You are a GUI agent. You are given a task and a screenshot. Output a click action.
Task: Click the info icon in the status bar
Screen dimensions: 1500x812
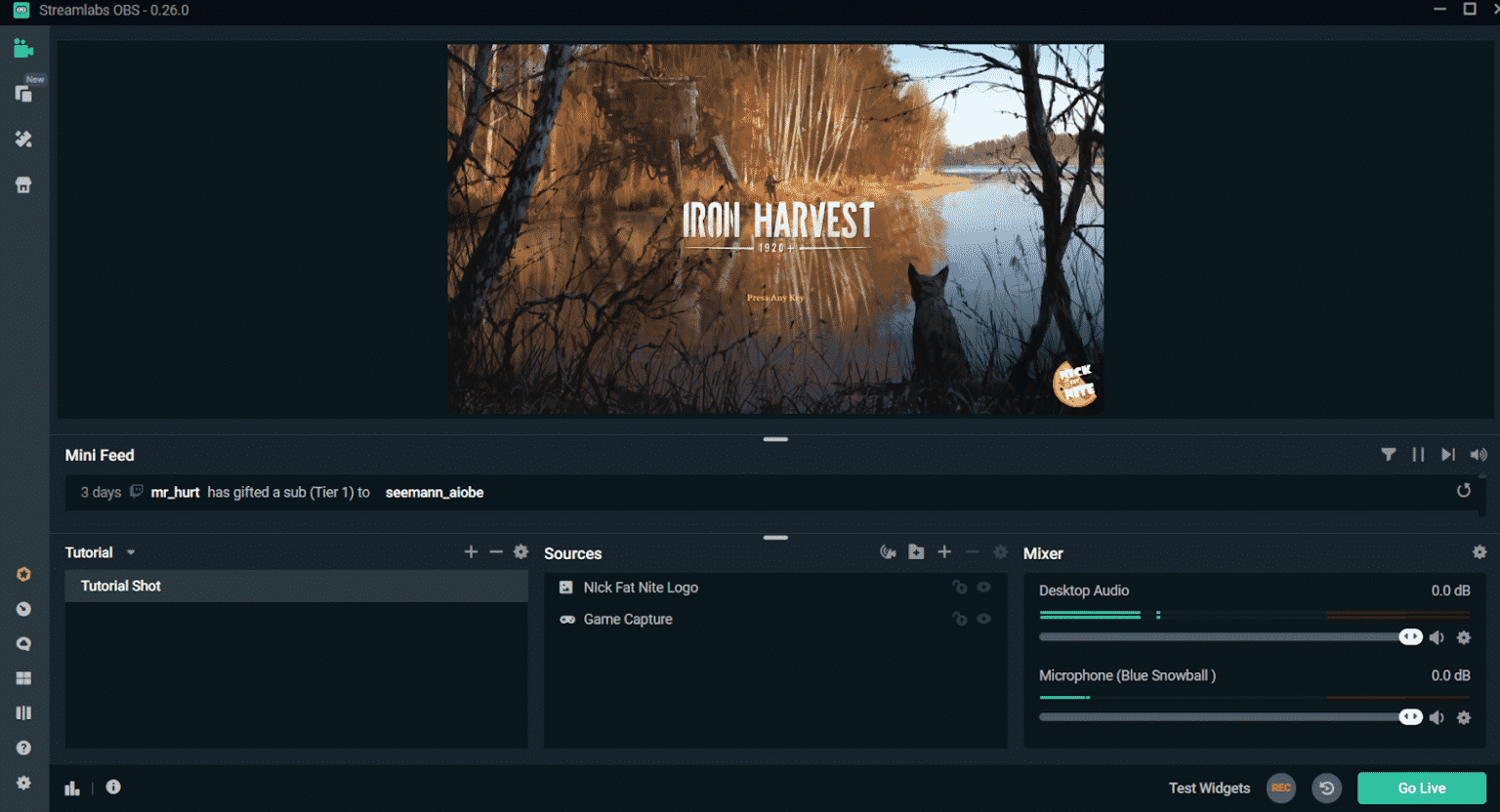[x=113, y=787]
